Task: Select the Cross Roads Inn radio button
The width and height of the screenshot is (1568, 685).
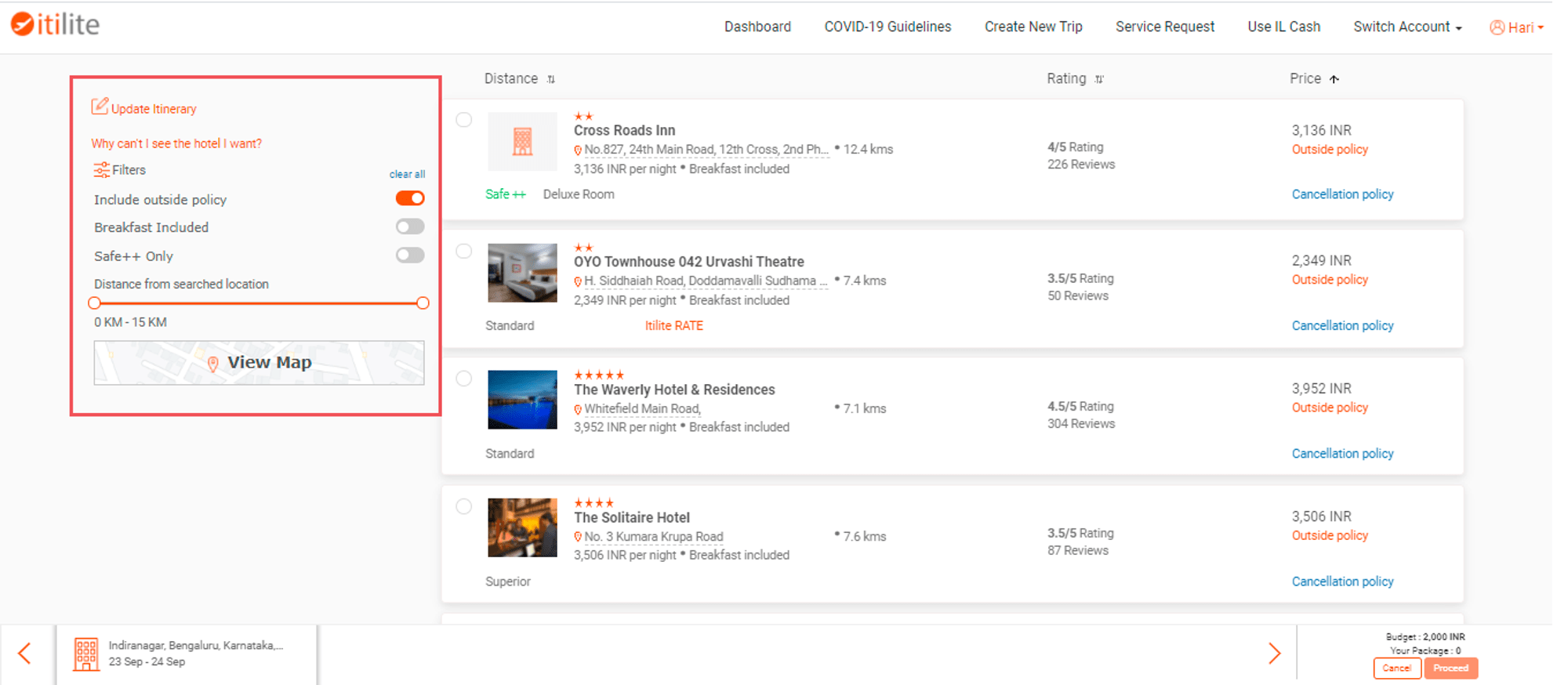Action: tap(464, 120)
